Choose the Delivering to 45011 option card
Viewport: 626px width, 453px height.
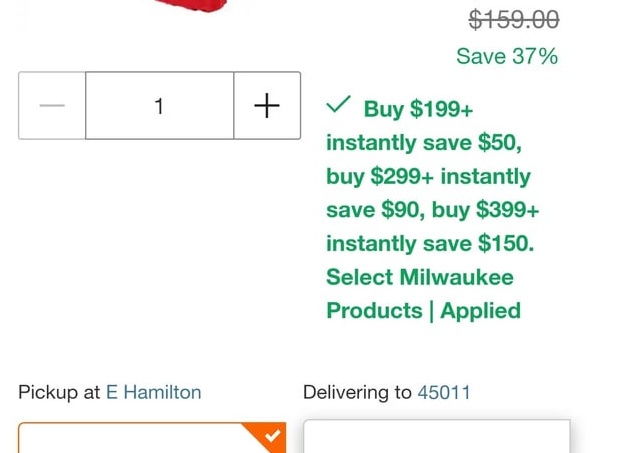click(x=437, y=436)
